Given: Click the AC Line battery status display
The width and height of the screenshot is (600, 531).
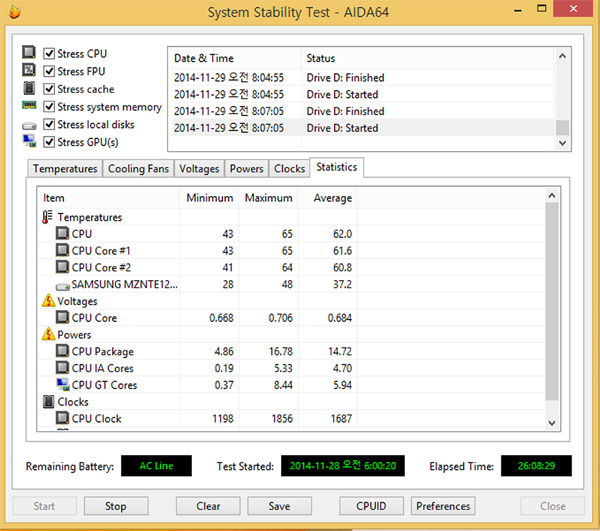Looking at the screenshot, I should coord(156,466).
